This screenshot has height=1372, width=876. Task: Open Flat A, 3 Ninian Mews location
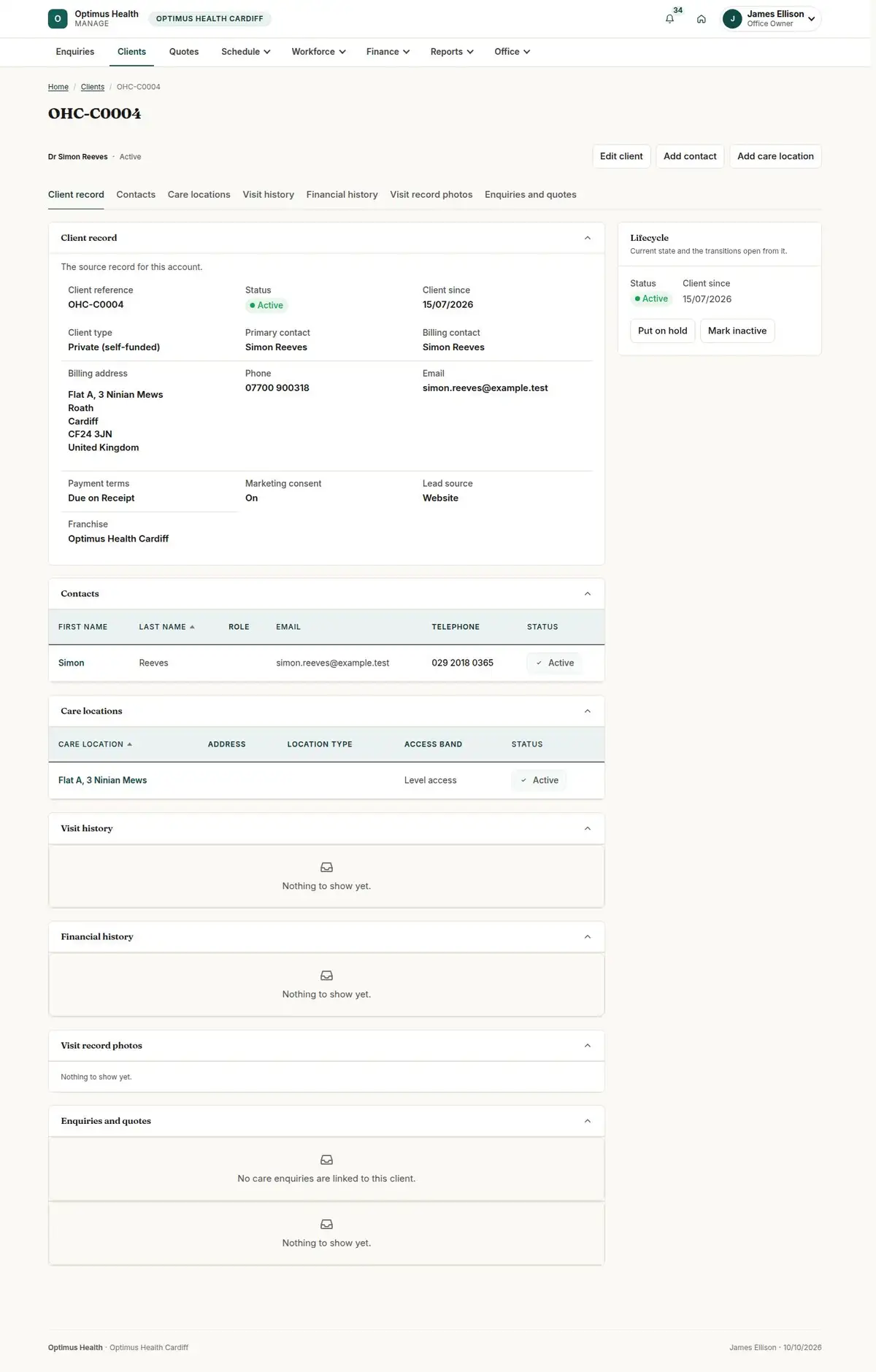coord(103,780)
